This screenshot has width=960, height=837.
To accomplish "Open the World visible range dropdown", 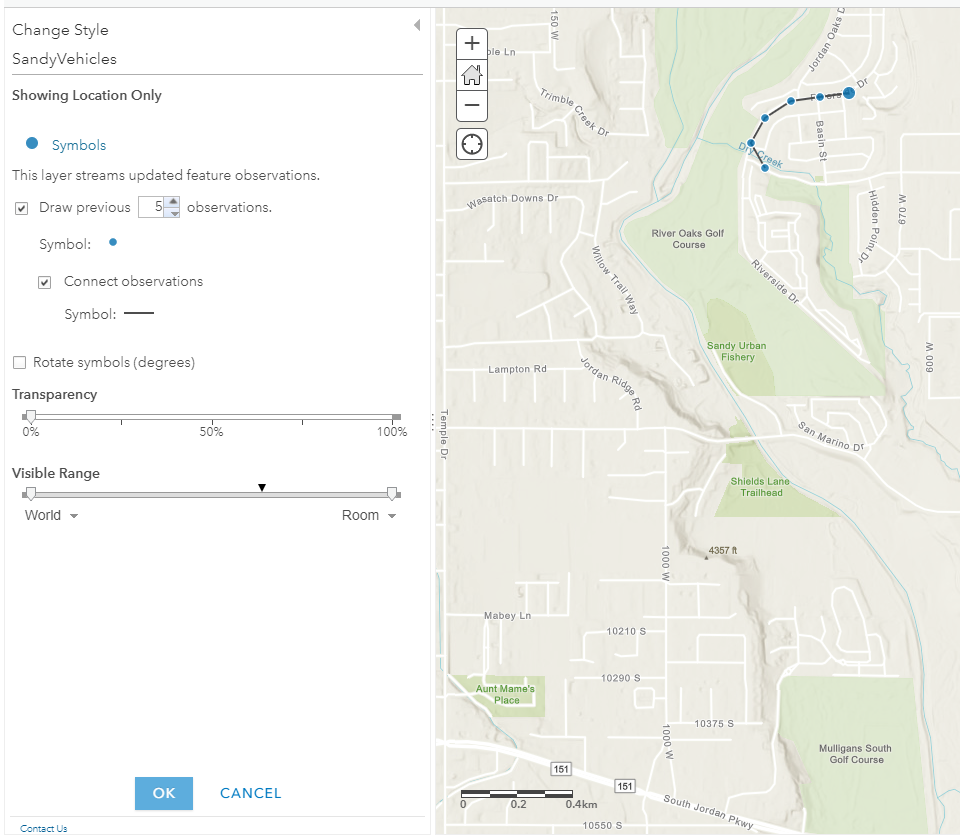I will (50, 515).
